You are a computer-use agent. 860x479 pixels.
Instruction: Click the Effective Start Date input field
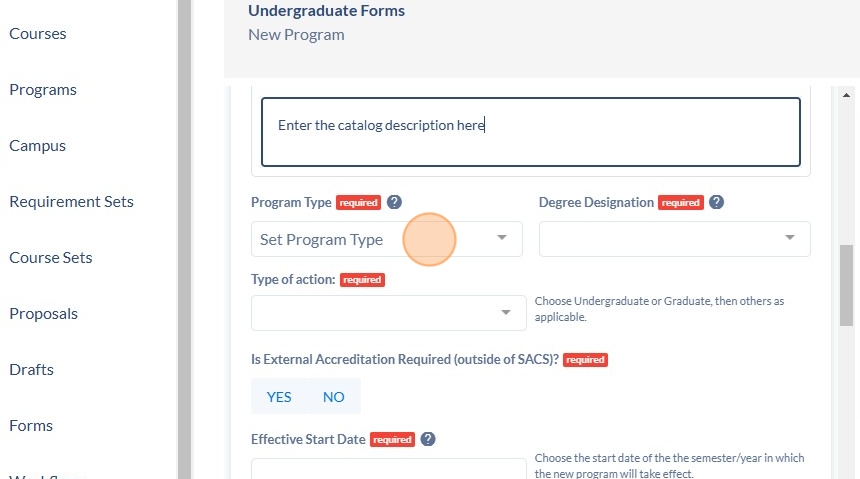pos(388,469)
